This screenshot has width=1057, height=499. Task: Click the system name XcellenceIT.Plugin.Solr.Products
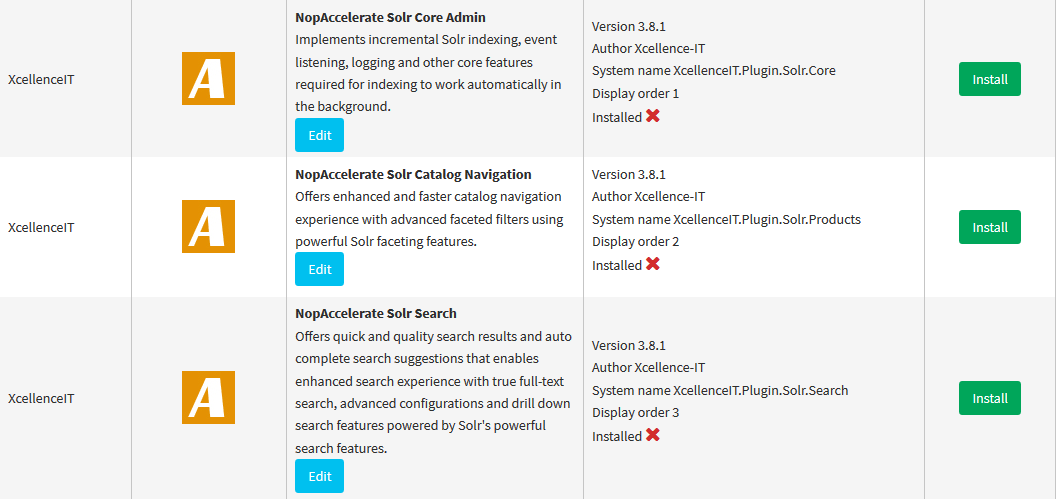[x=767, y=219]
